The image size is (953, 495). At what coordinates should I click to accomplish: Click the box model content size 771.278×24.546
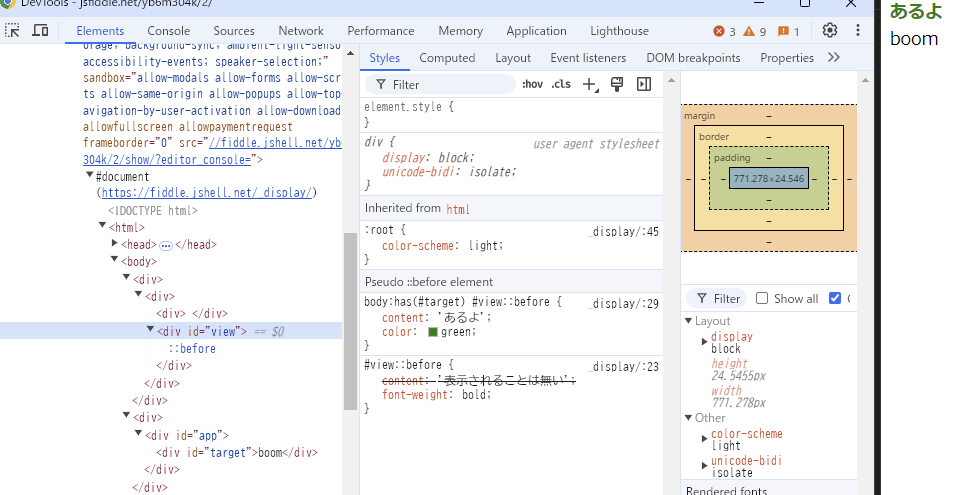click(769, 178)
